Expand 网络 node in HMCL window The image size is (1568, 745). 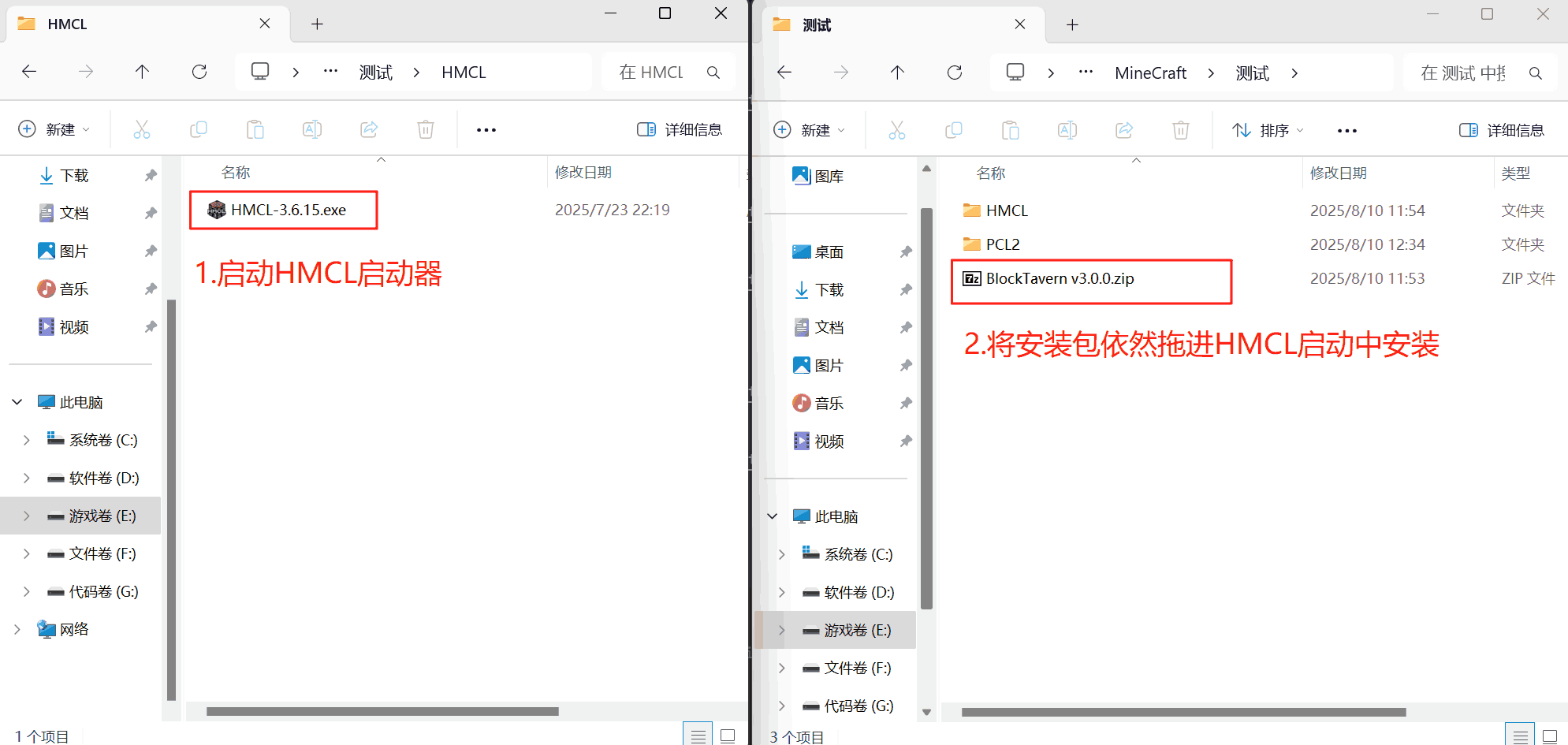17,629
